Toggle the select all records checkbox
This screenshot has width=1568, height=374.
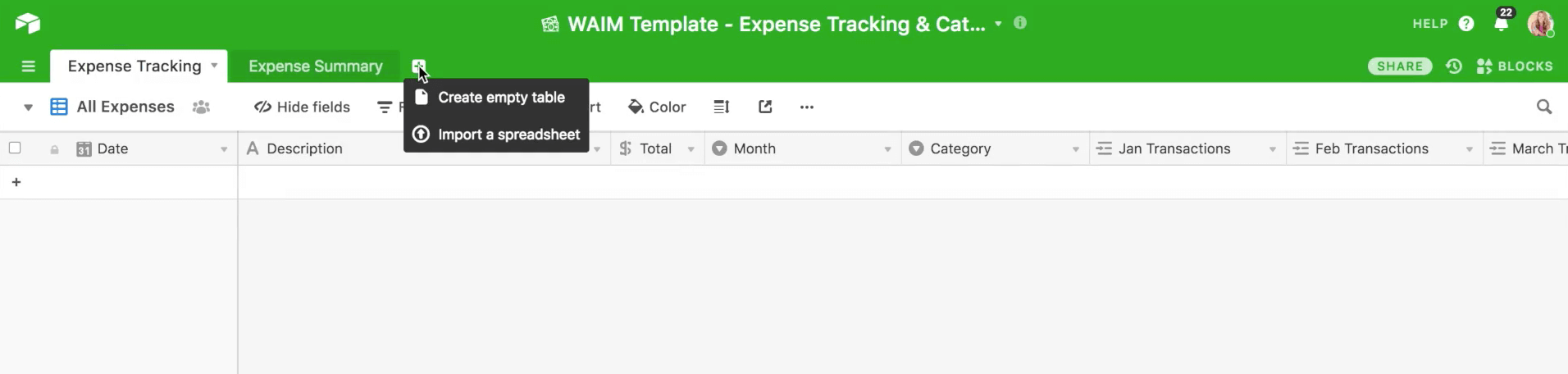pyautogui.click(x=15, y=148)
